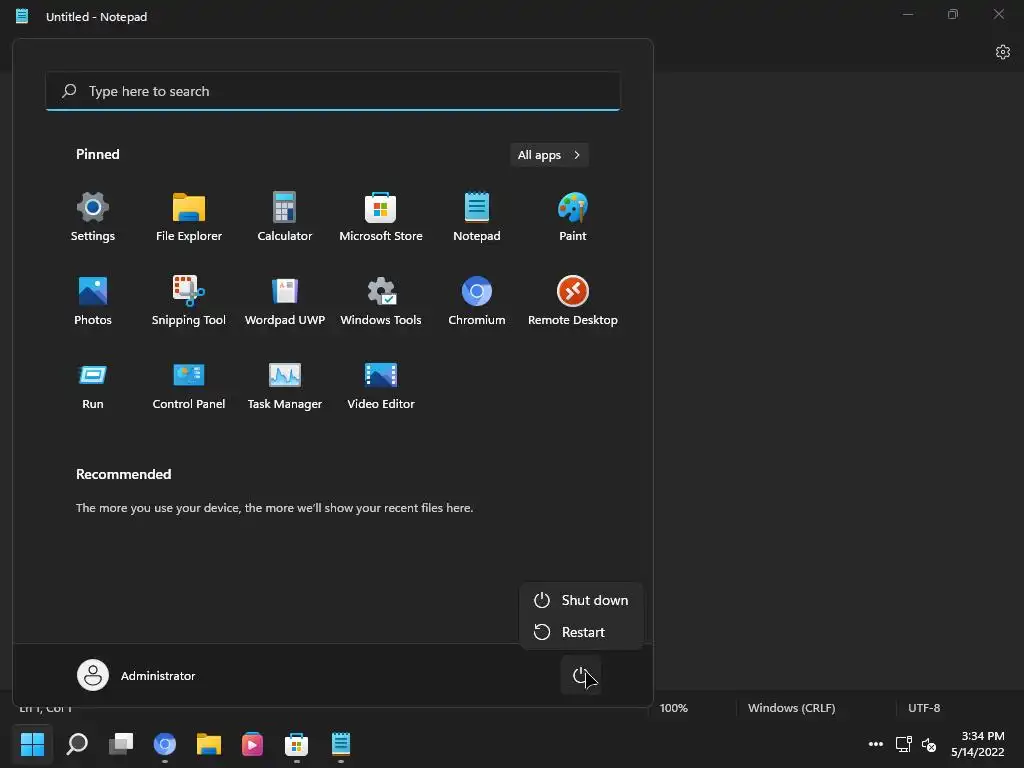
Task: Expand the All apps list
Action: pyautogui.click(x=549, y=155)
